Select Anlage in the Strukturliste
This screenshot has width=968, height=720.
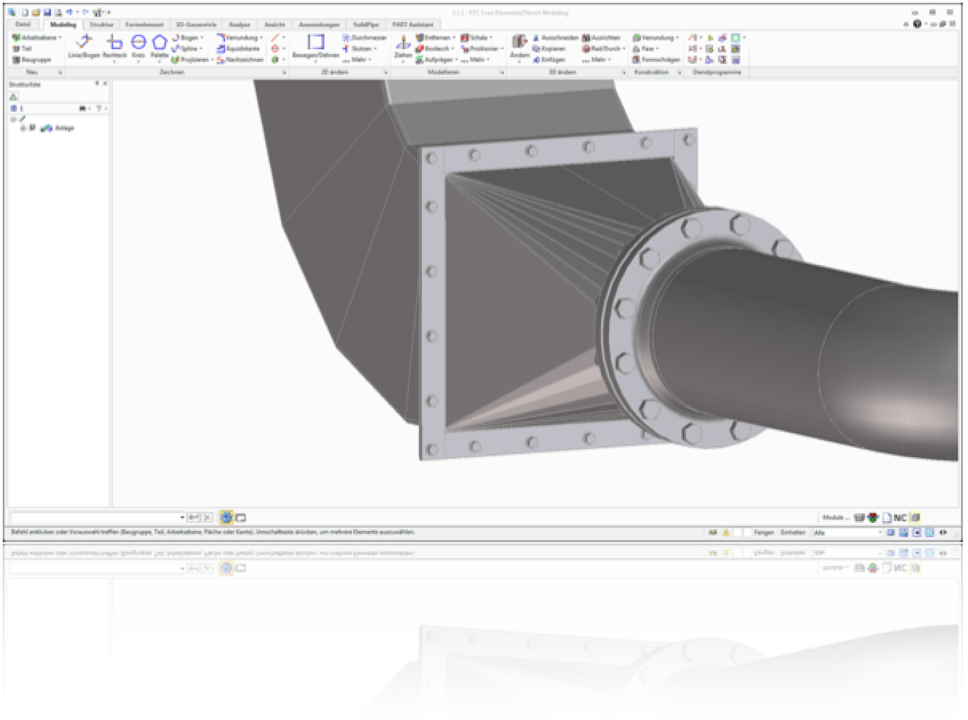[x=64, y=128]
